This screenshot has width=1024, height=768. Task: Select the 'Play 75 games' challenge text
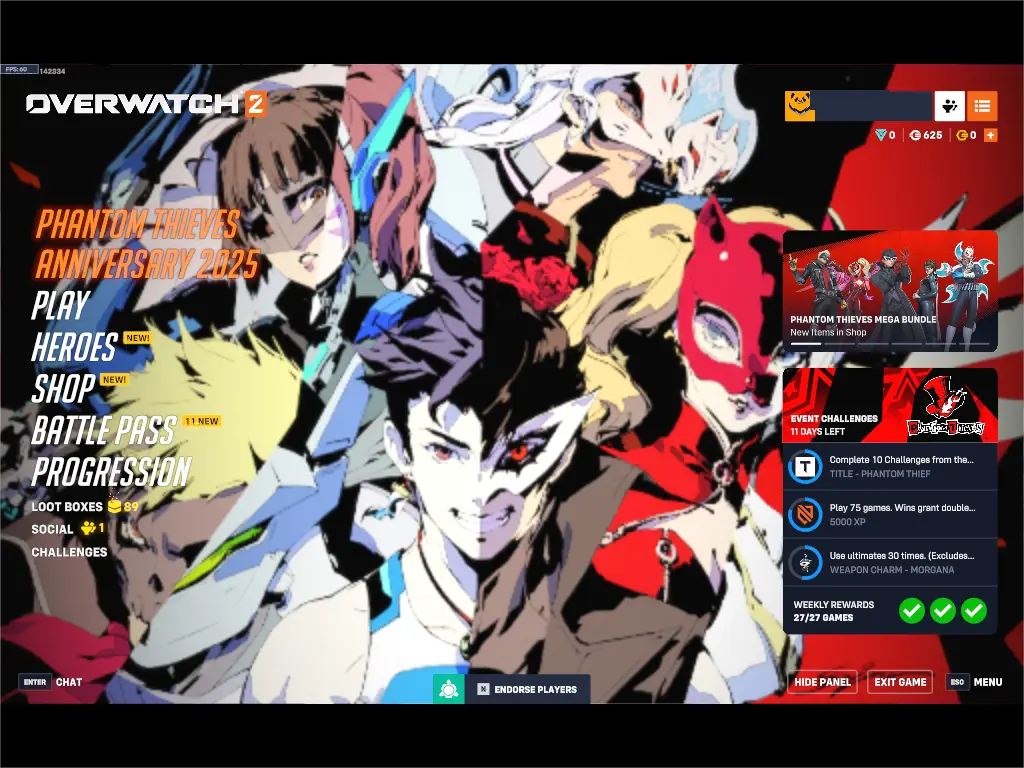coord(903,507)
